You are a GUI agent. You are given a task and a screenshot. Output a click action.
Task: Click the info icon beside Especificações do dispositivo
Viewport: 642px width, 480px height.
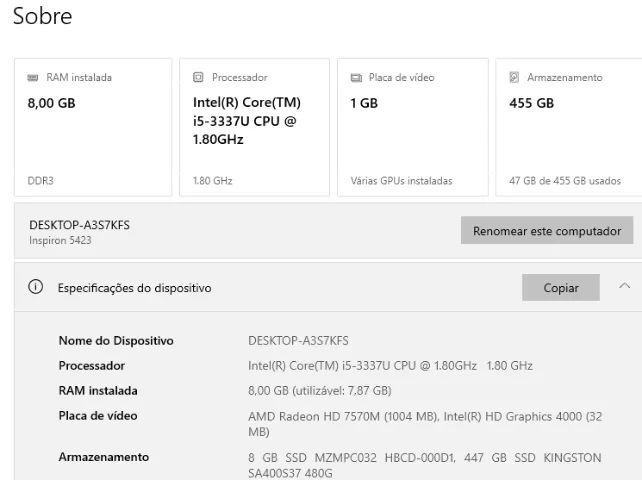[x=36, y=287]
